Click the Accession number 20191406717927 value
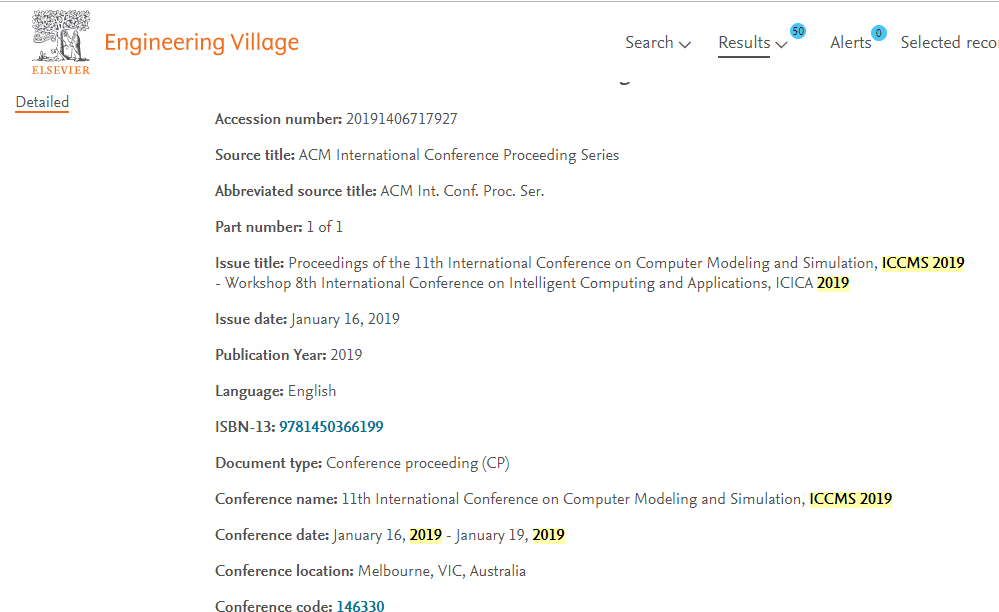999x612 pixels. 401,119
